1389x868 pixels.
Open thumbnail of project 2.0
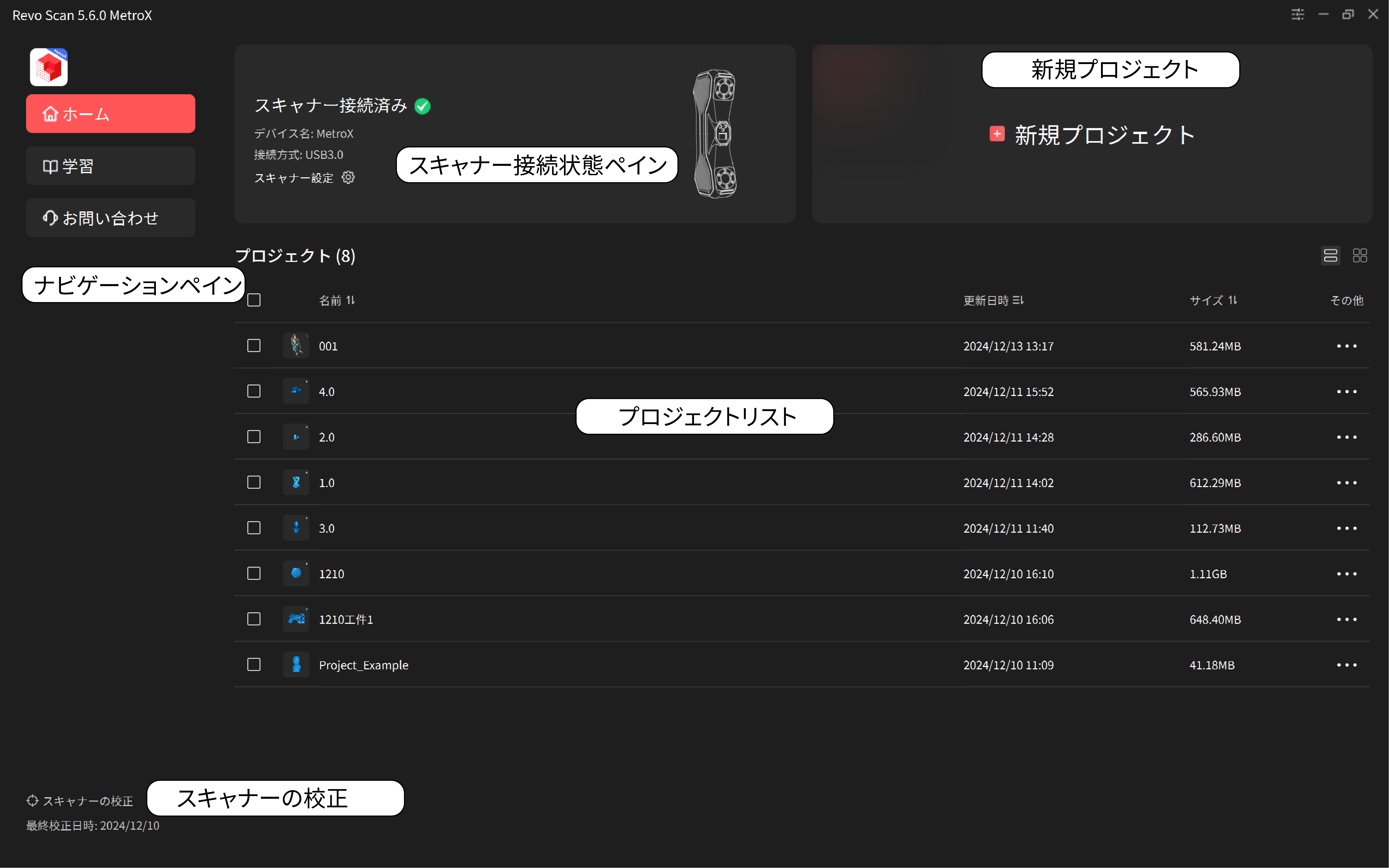tap(296, 437)
